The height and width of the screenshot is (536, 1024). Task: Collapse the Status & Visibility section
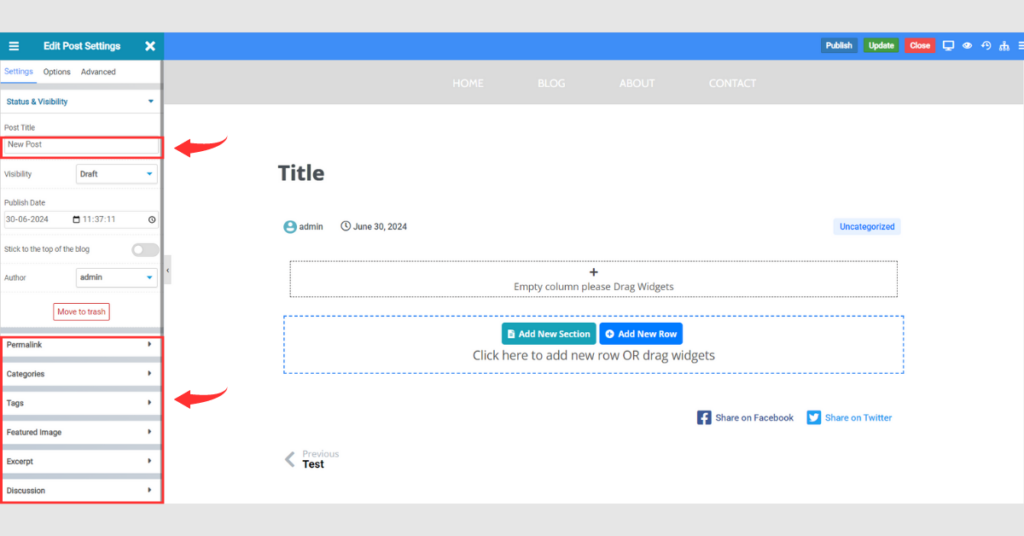pyautogui.click(x=81, y=102)
